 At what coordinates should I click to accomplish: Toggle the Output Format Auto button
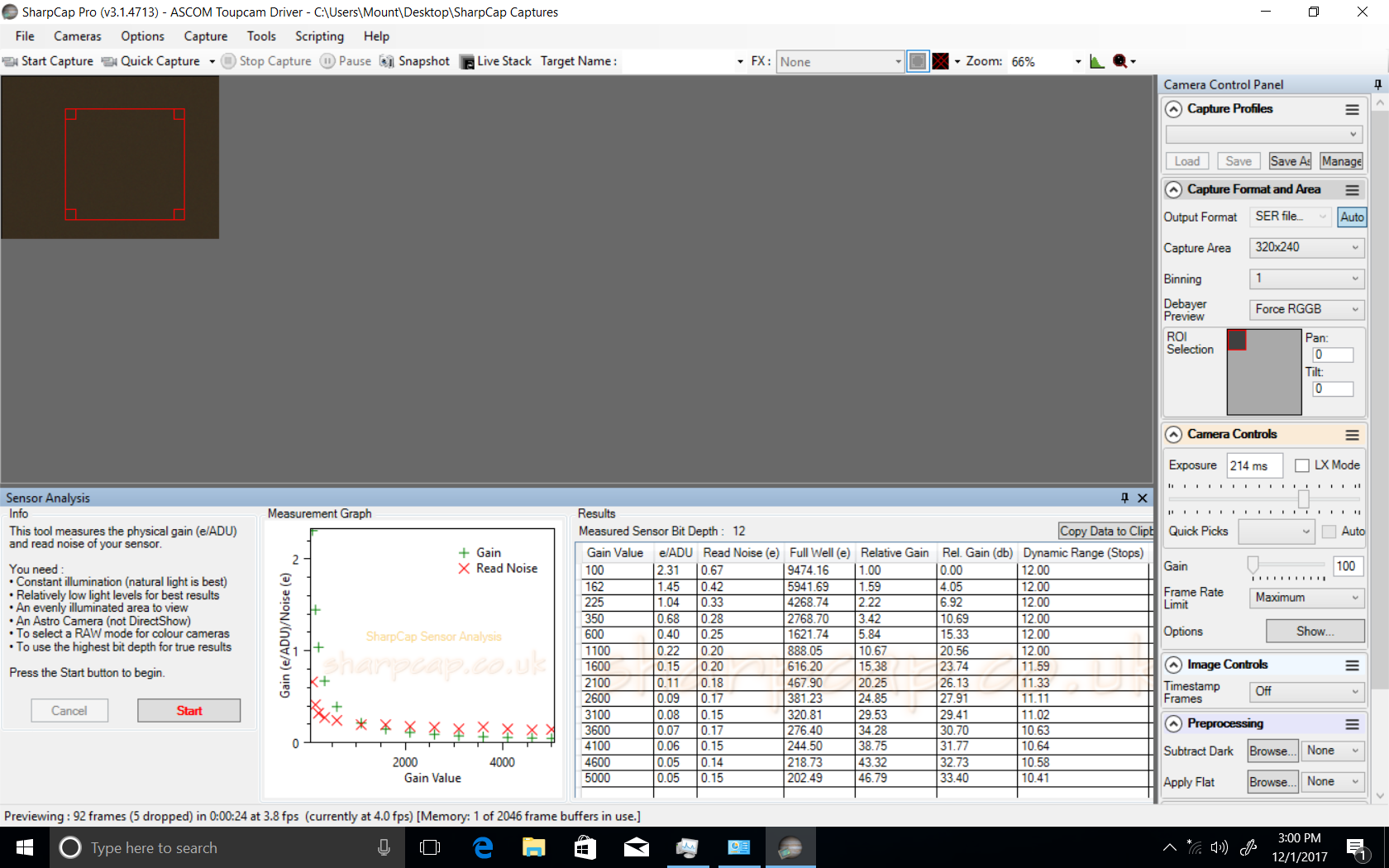pyautogui.click(x=1352, y=217)
